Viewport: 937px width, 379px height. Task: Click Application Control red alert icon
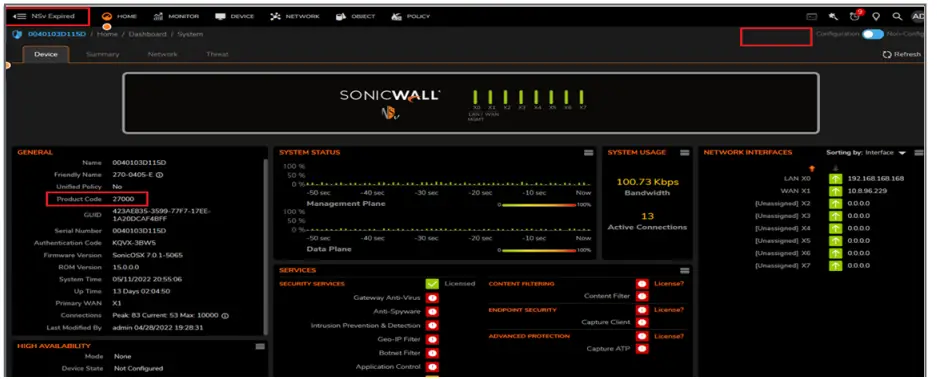[432, 367]
